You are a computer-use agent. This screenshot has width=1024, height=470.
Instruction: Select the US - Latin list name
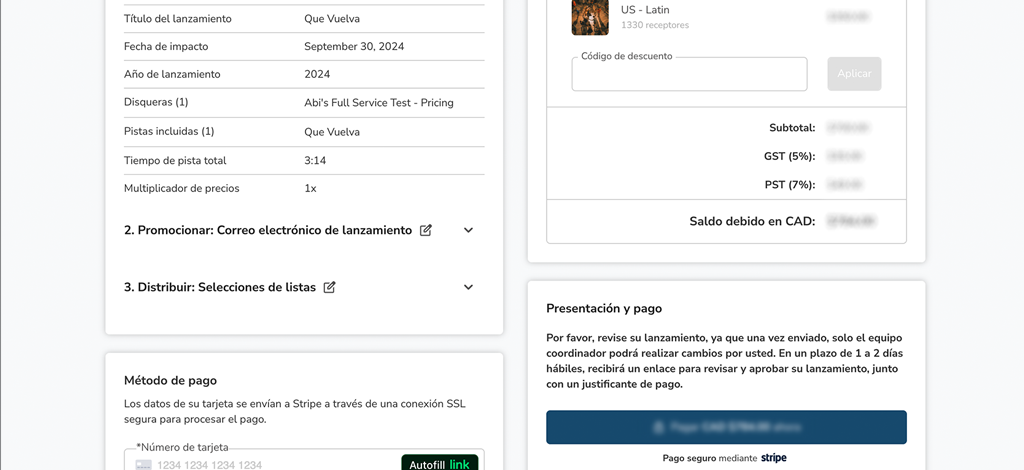click(x=645, y=10)
